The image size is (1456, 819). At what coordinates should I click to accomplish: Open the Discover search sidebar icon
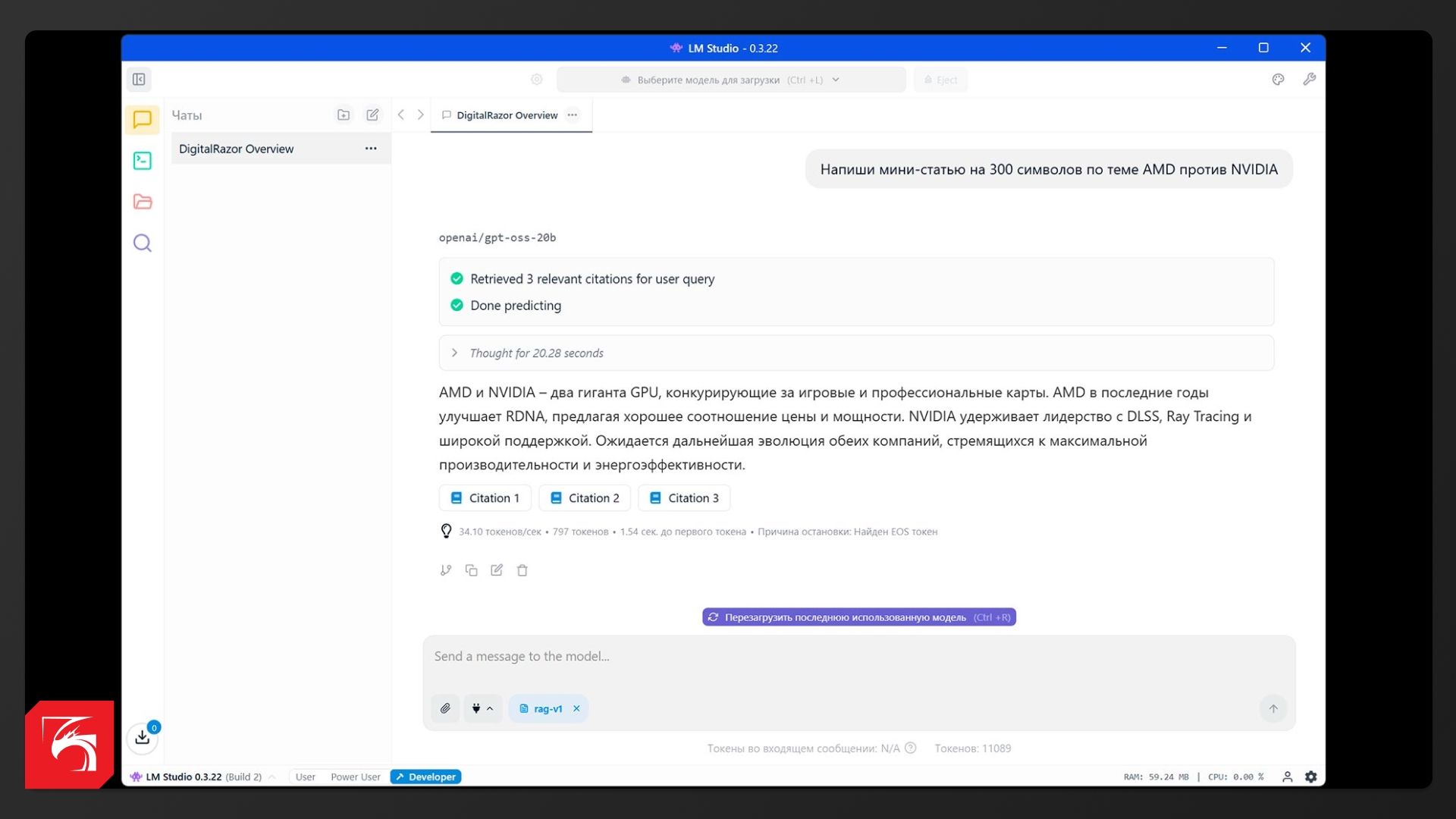142,243
